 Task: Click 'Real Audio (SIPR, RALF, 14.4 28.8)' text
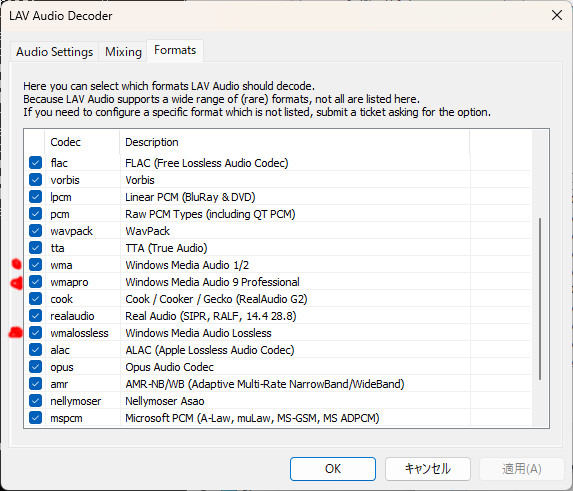pos(210,316)
